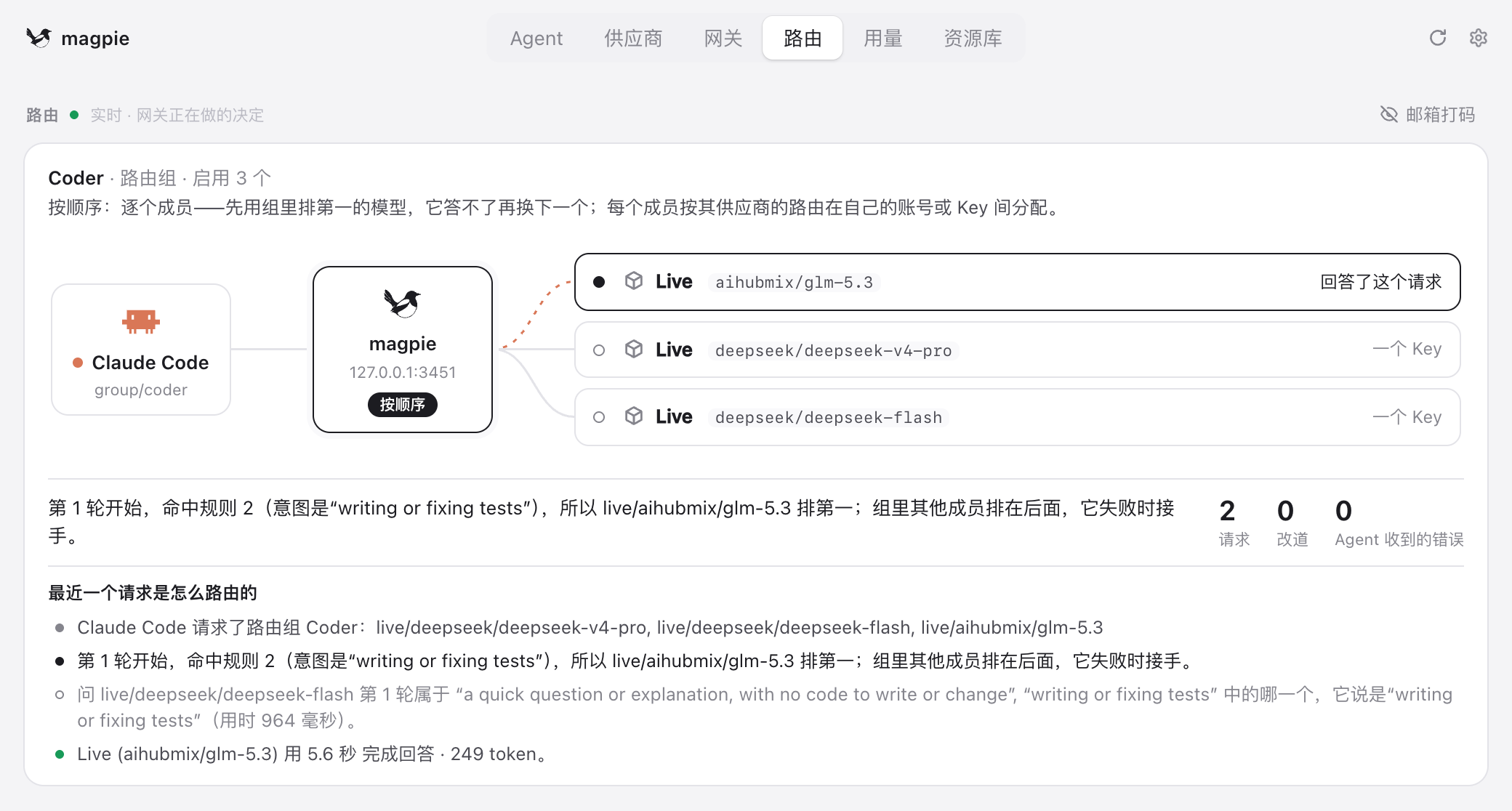Click the 改道 count of 0

(1285, 511)
